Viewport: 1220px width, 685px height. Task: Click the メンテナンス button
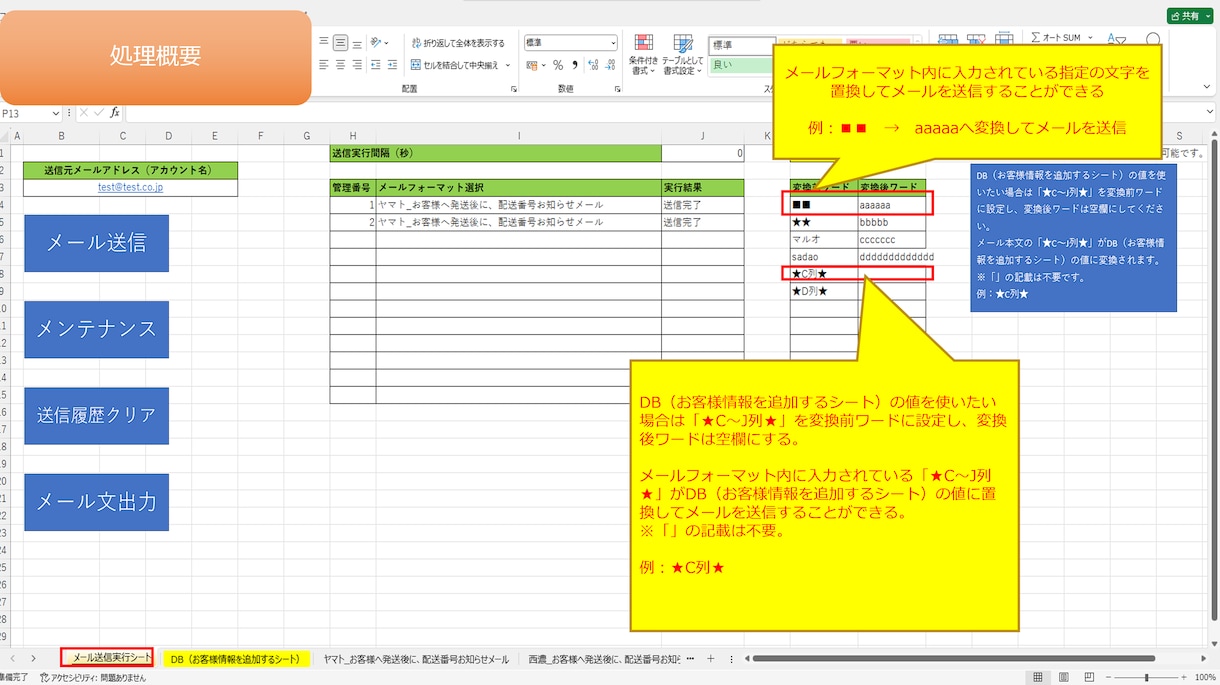click(x=96, y=329)
